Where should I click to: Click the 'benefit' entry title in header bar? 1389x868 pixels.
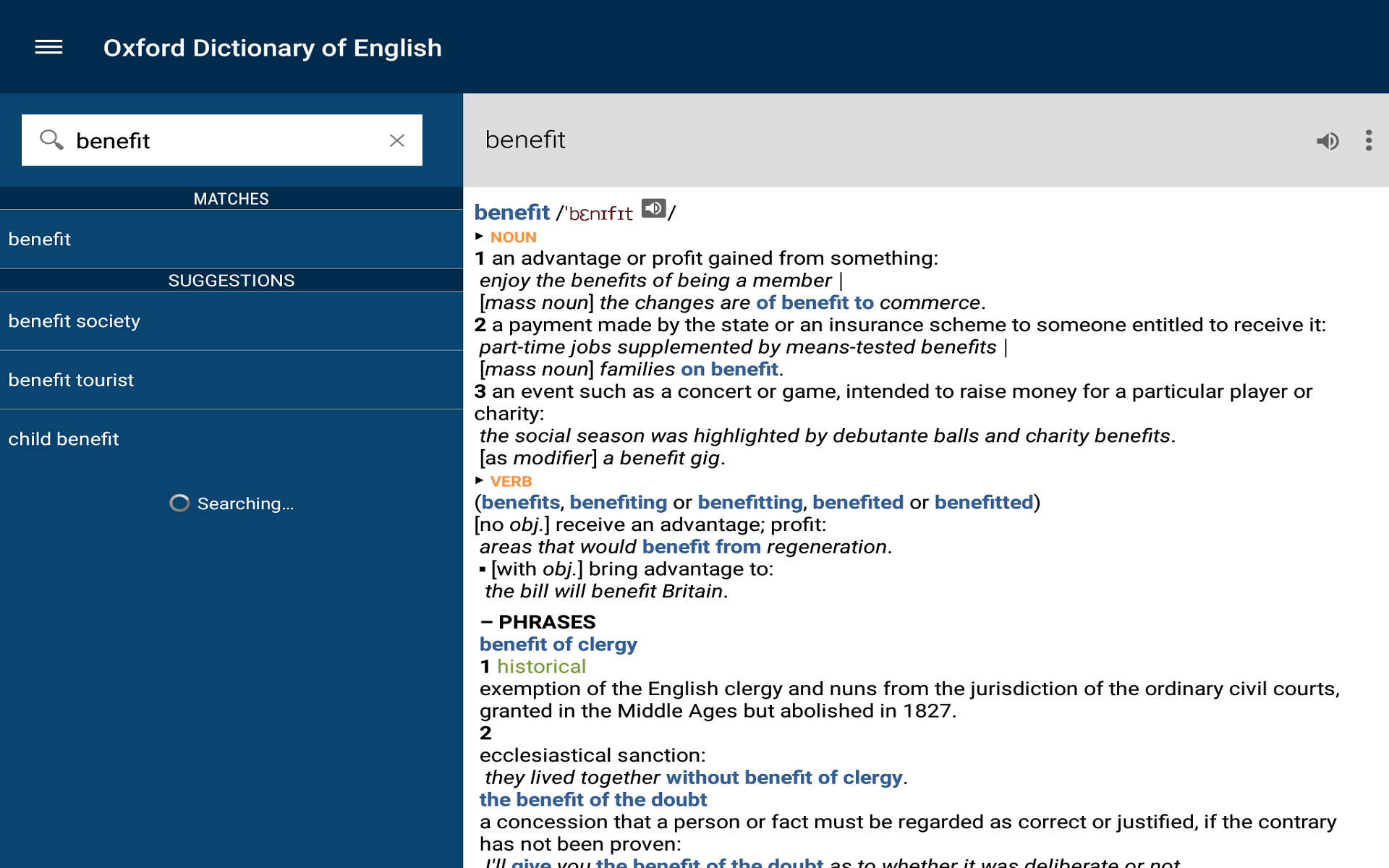[525, 140]
